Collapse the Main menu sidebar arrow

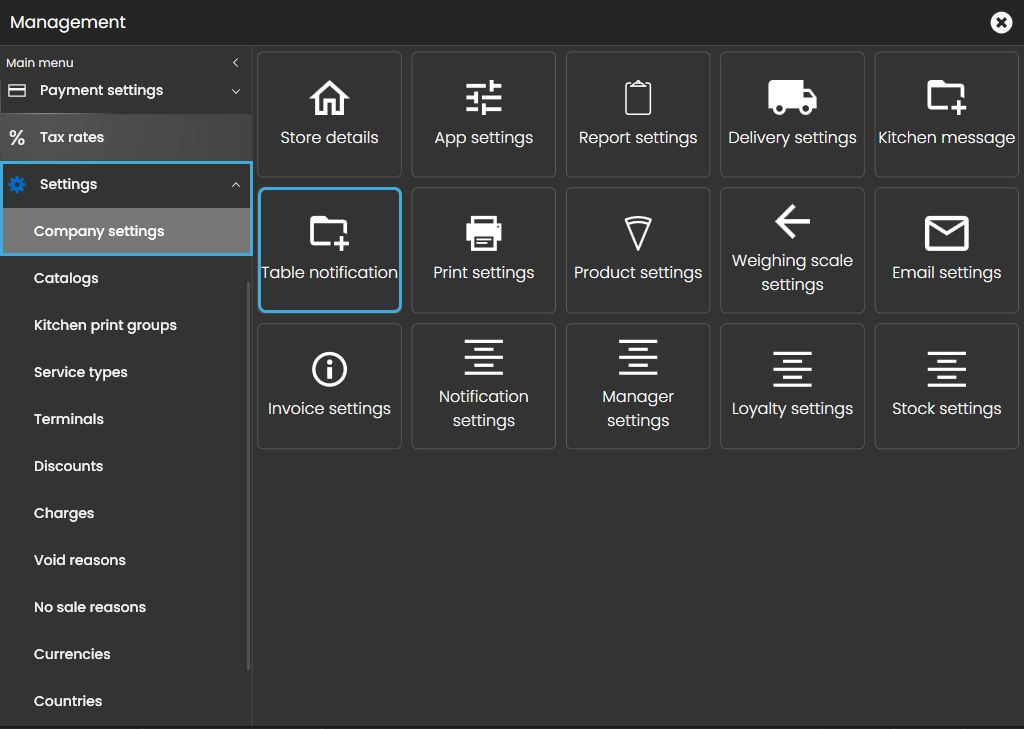click(x=236, y=63)
